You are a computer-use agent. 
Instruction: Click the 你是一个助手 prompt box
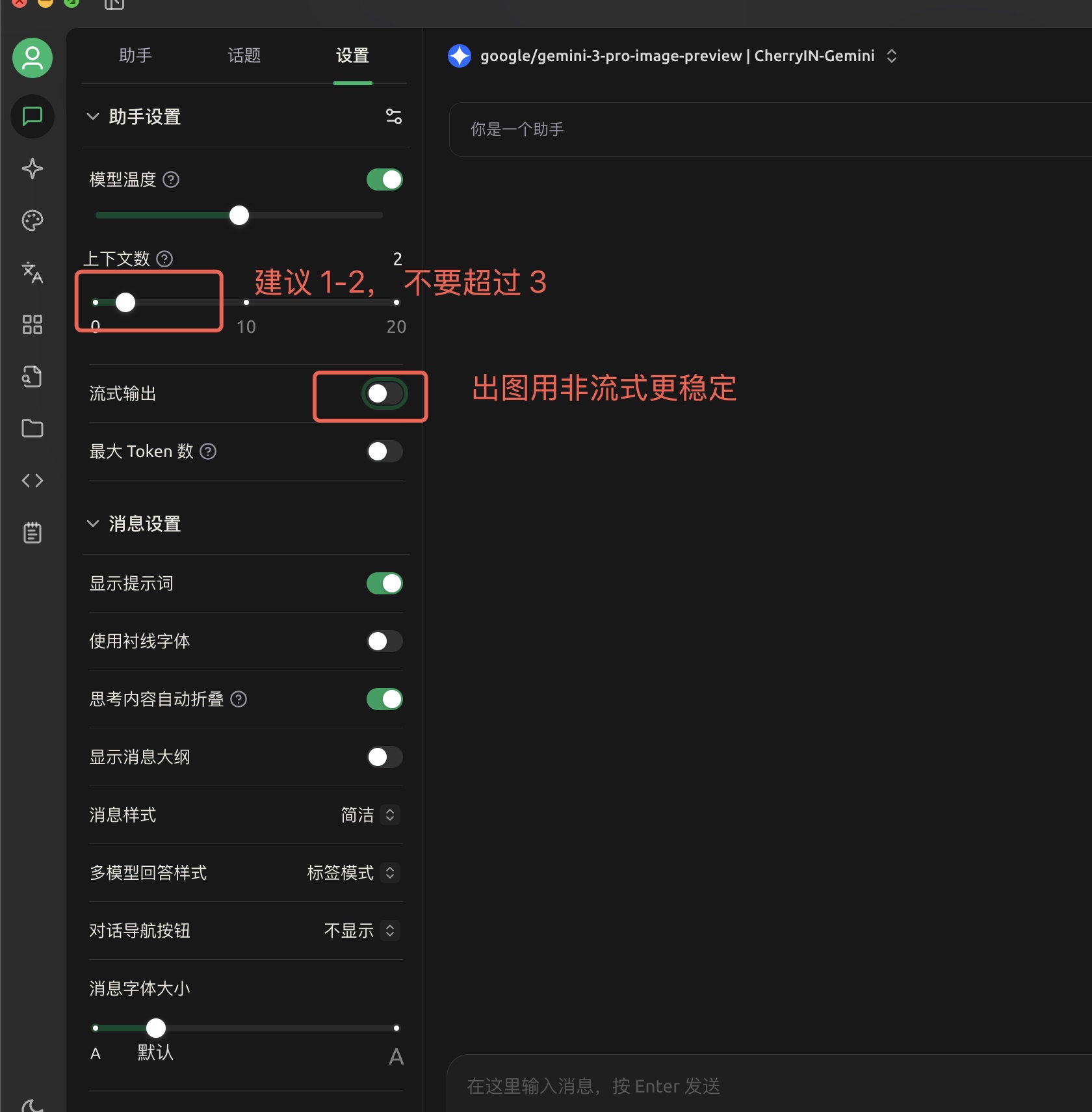coord(767,129)
